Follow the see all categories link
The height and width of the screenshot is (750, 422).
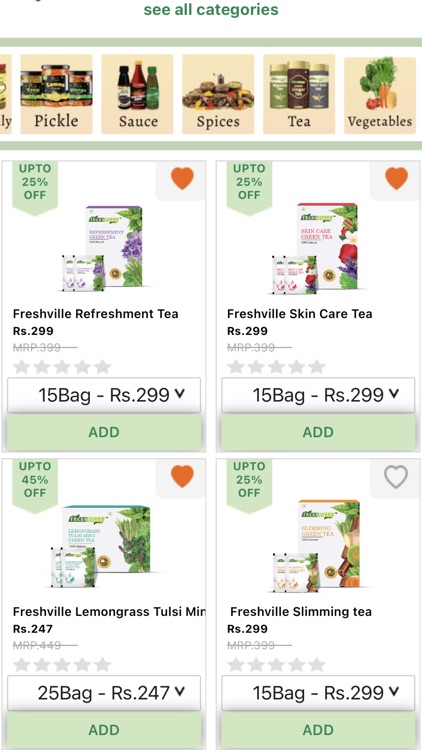click(211, 10)
